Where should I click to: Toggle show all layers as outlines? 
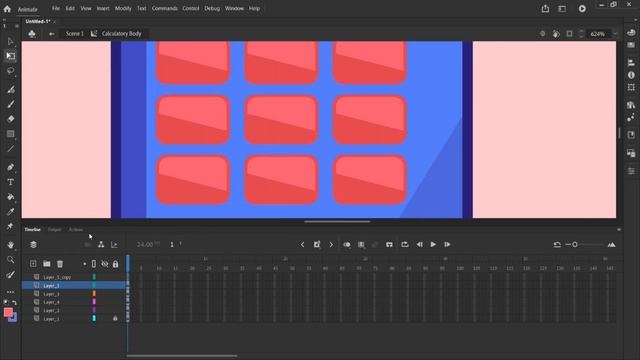94,264
